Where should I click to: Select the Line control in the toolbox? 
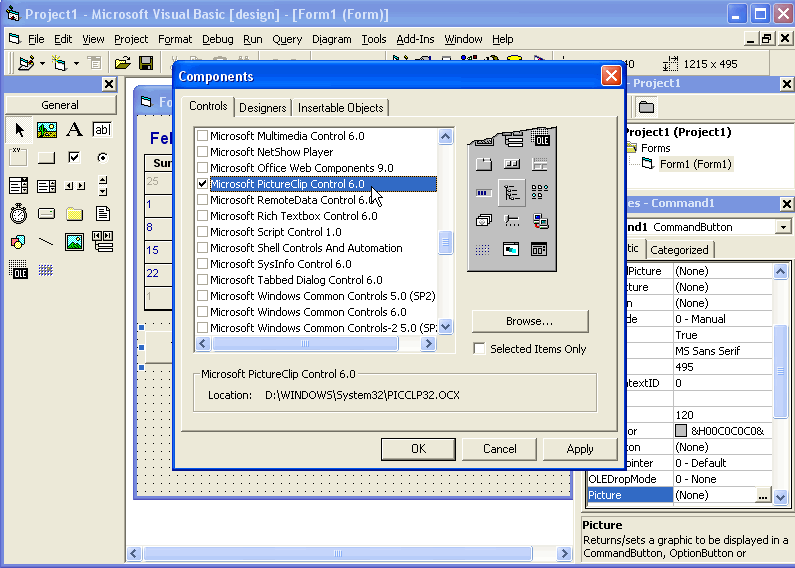coord(47,242)
